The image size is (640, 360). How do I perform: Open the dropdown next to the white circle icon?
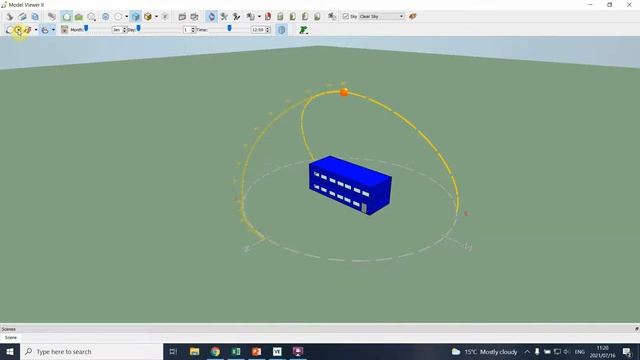click(126, 17)
